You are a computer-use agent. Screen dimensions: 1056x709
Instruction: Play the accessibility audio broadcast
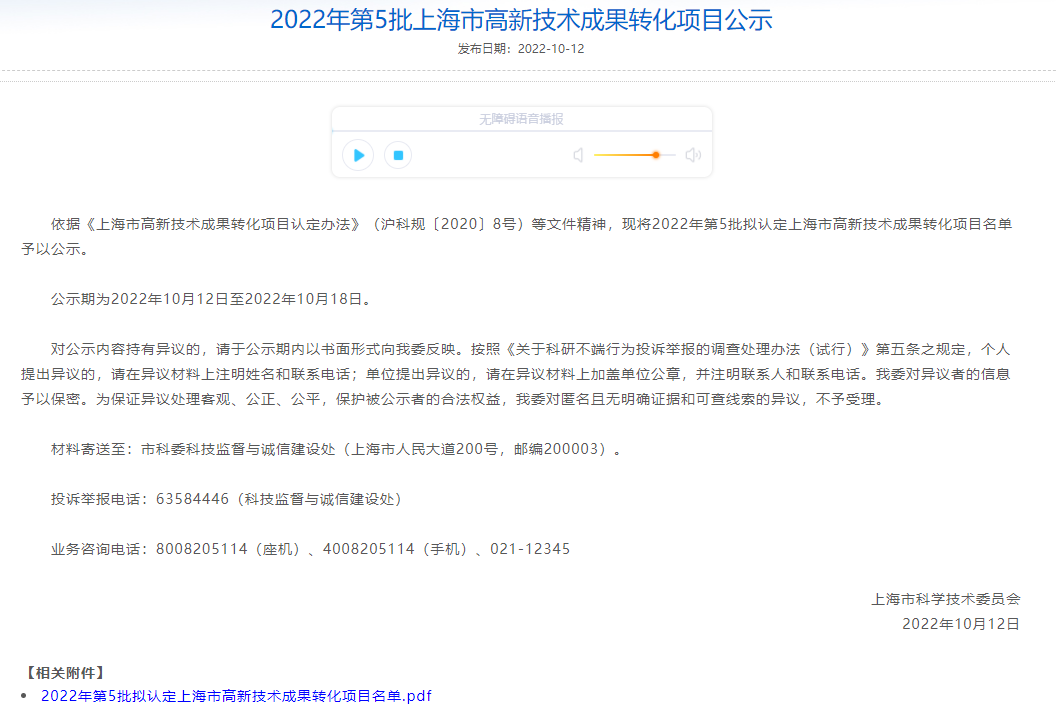click(x=358, y=156)
